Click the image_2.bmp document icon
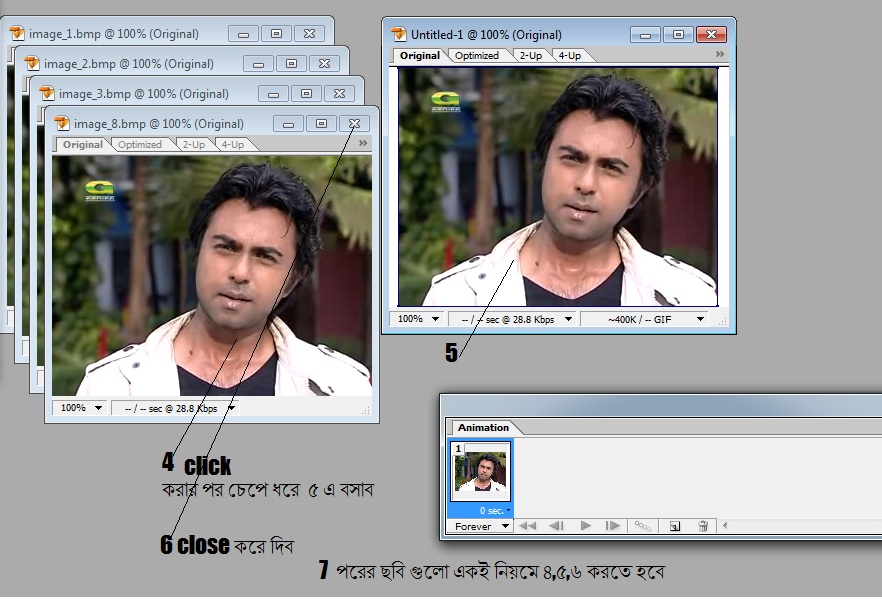 click(32, 64)
